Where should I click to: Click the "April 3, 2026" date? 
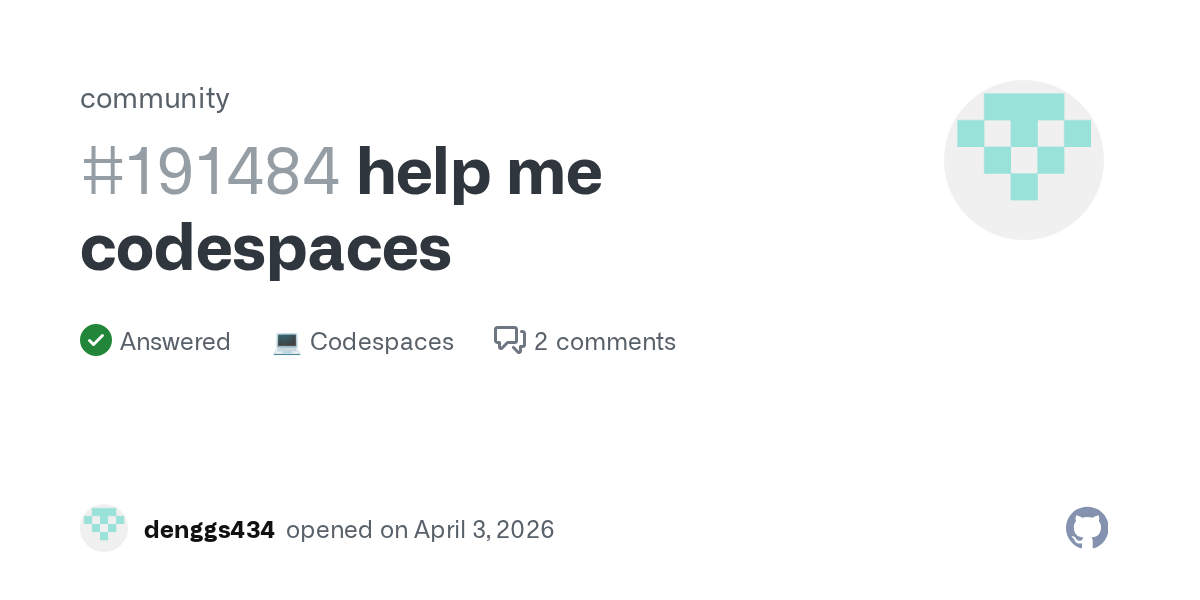click(x=484, y=530)
